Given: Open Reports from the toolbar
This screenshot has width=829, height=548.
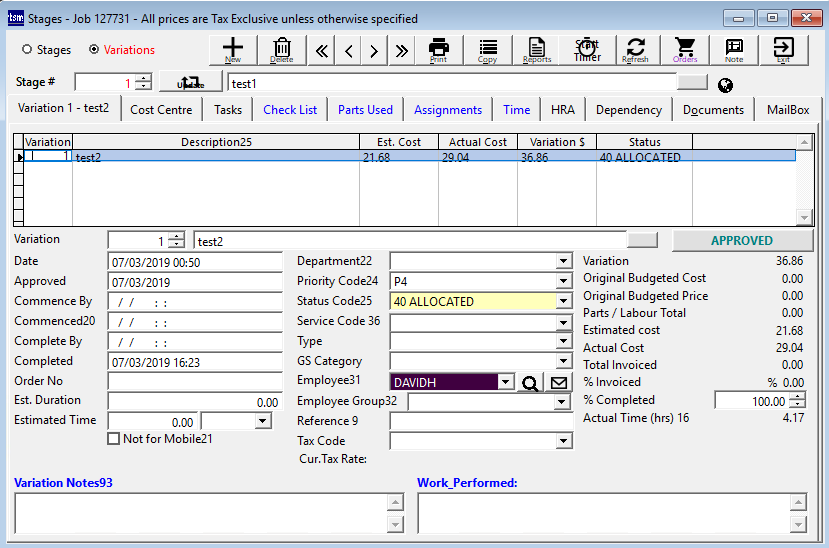Looking at the screenshot, I should pyautogui.click(x=537, y=50).
